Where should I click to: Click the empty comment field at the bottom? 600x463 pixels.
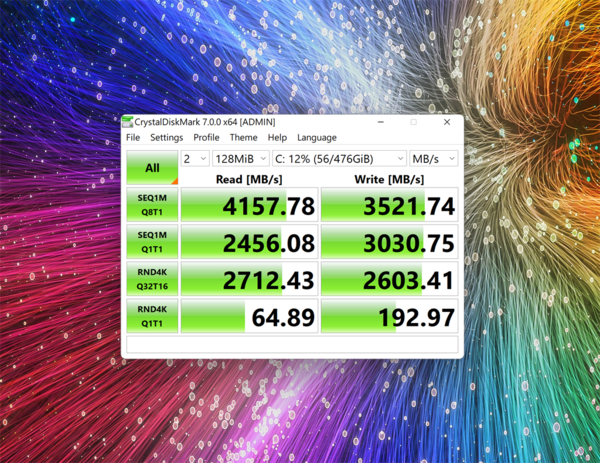click(292, 344)
